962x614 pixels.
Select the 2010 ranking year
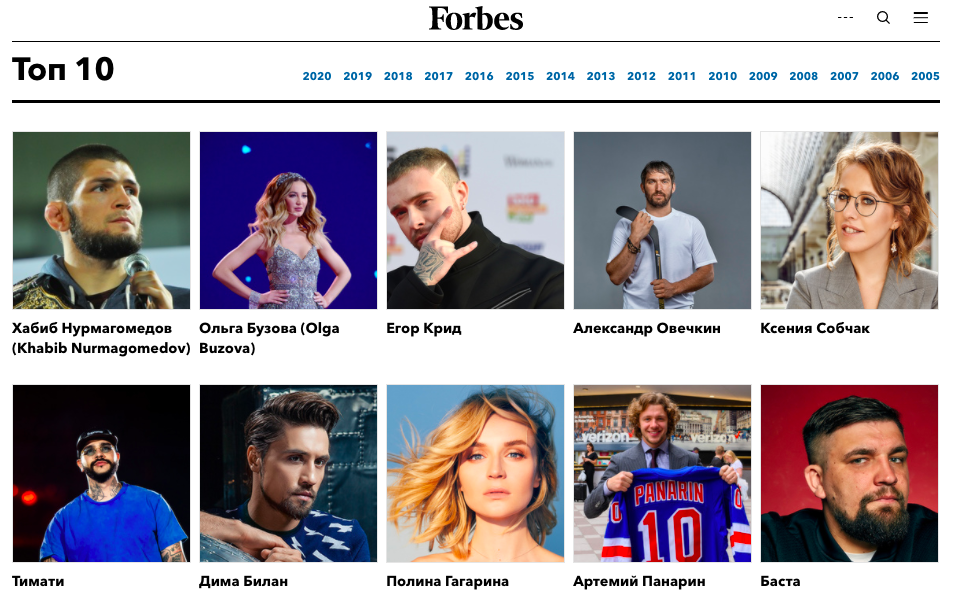click(x=723, y=76)
